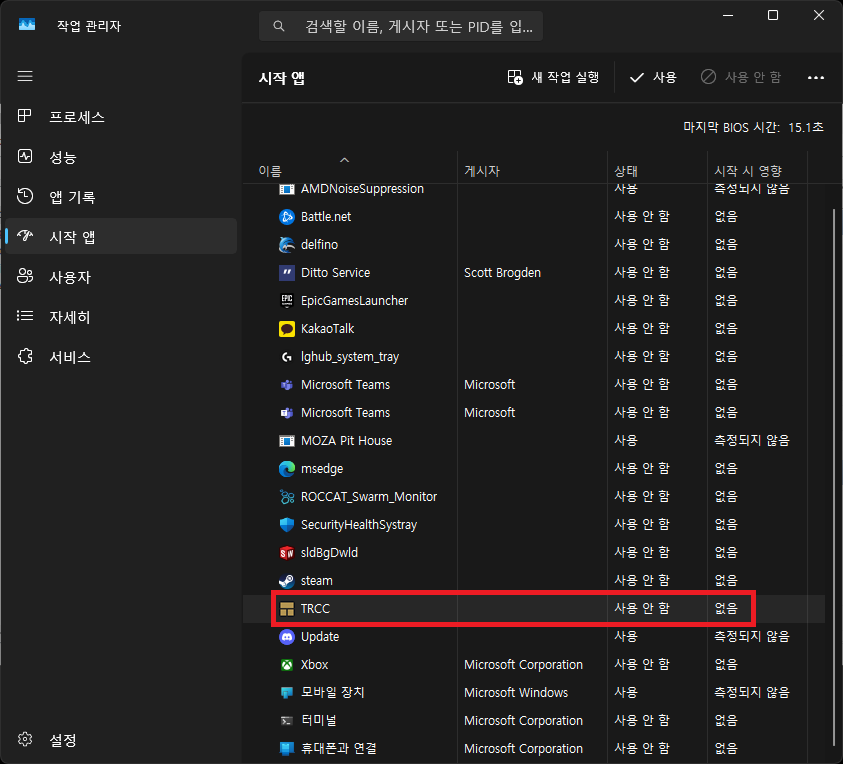The height and width of the screenshot is (764, 843).
Task: Click Battle.net status 사용 안 함
Action: 642,216
